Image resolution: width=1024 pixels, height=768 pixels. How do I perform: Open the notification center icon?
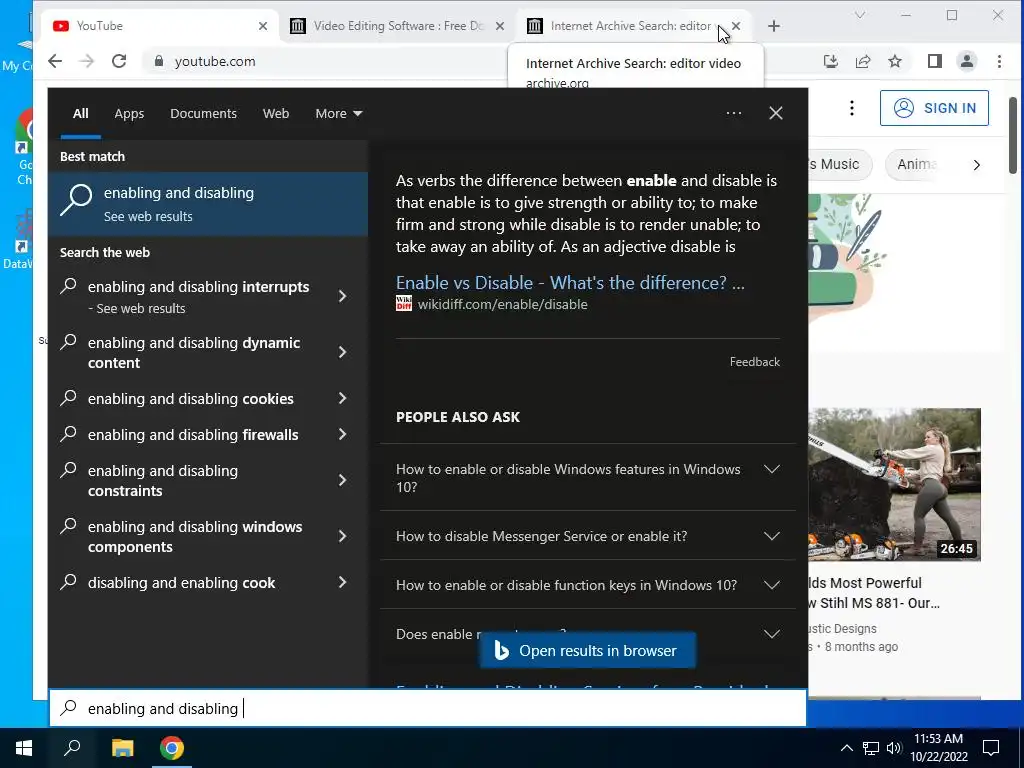point(991,748)
